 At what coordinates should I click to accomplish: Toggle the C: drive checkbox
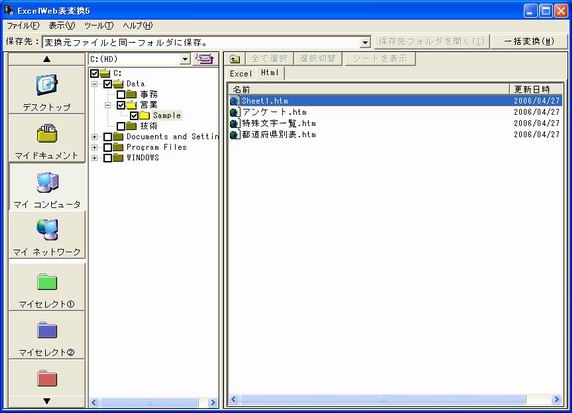coord(94,73)
